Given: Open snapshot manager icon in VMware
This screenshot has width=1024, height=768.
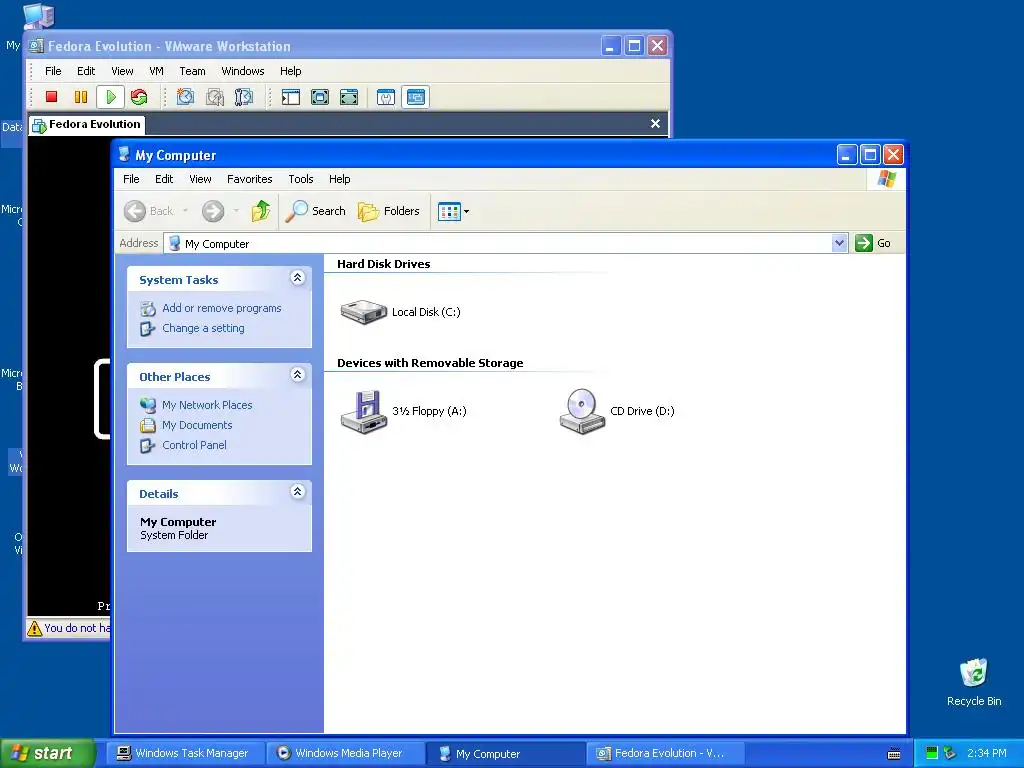Looking at the screenshot, I should 244,97.
